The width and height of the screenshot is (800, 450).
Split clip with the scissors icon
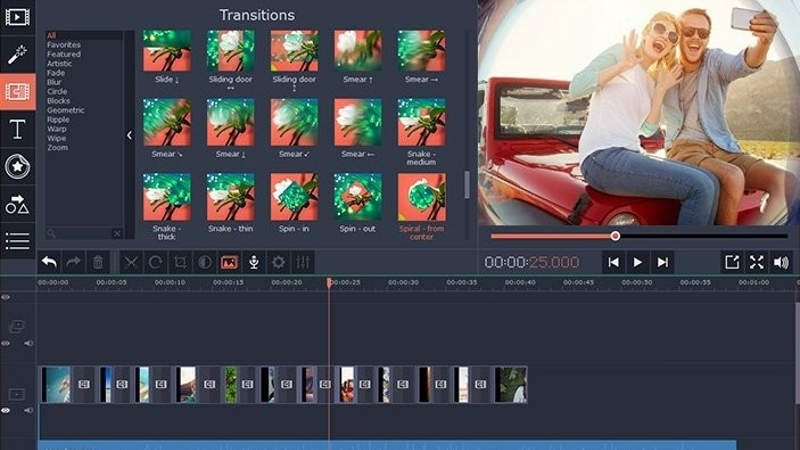point(131,262)
